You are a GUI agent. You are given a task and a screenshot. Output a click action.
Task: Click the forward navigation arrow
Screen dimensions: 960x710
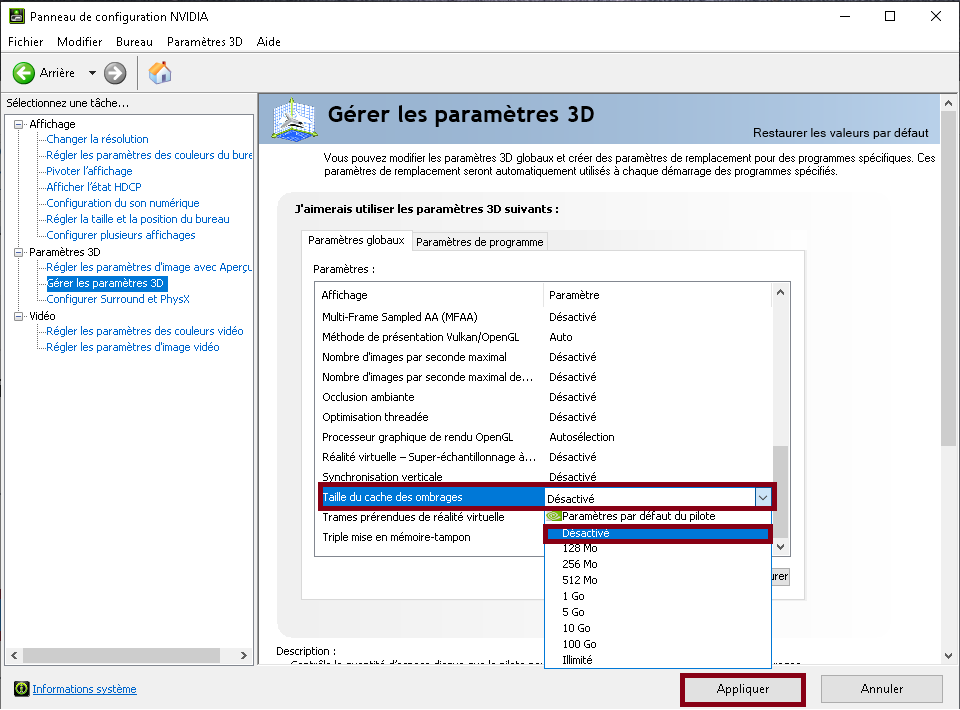click(x=115, y=72)
